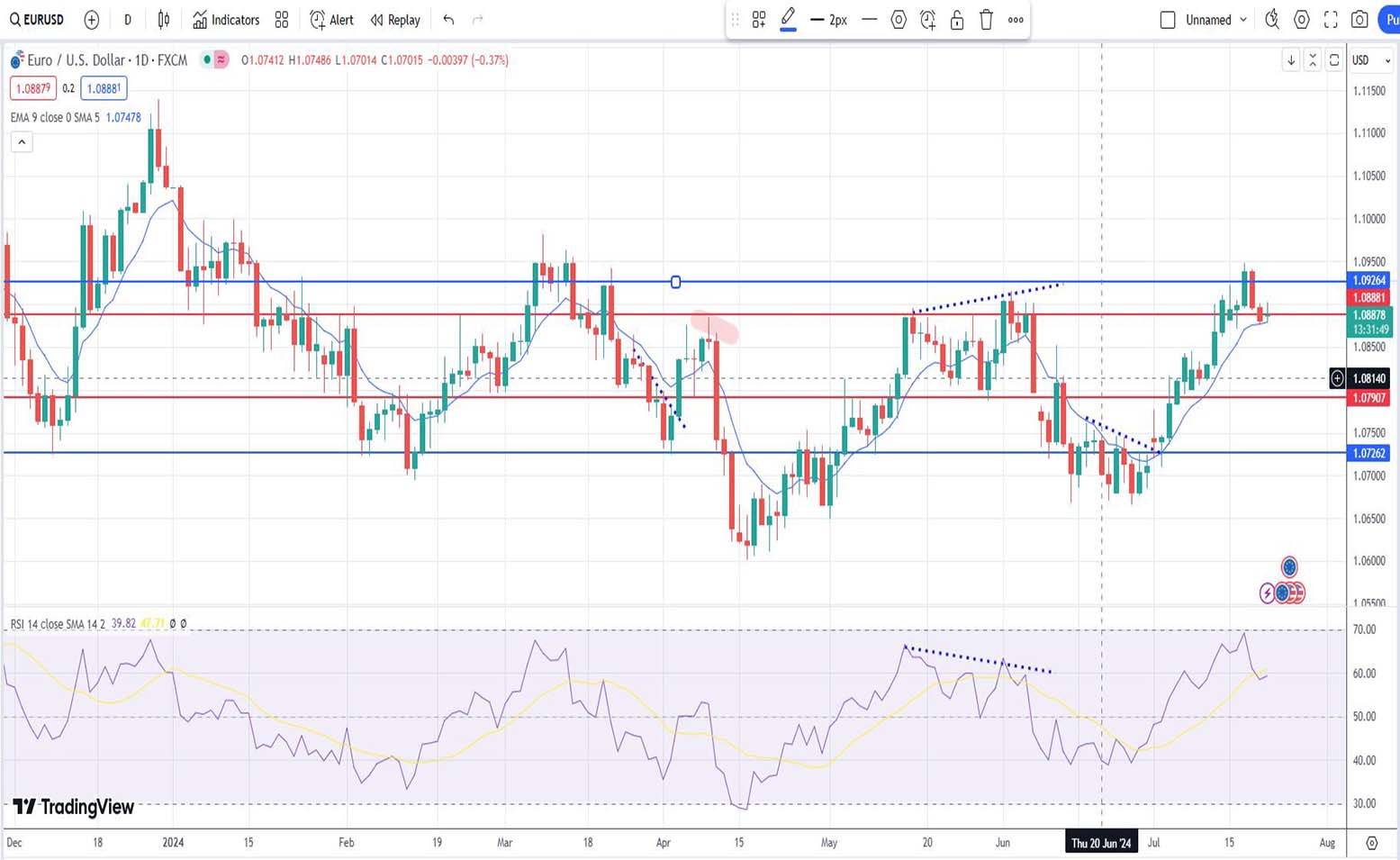Open the Unnamed layout dropdown

point(1243,20)
